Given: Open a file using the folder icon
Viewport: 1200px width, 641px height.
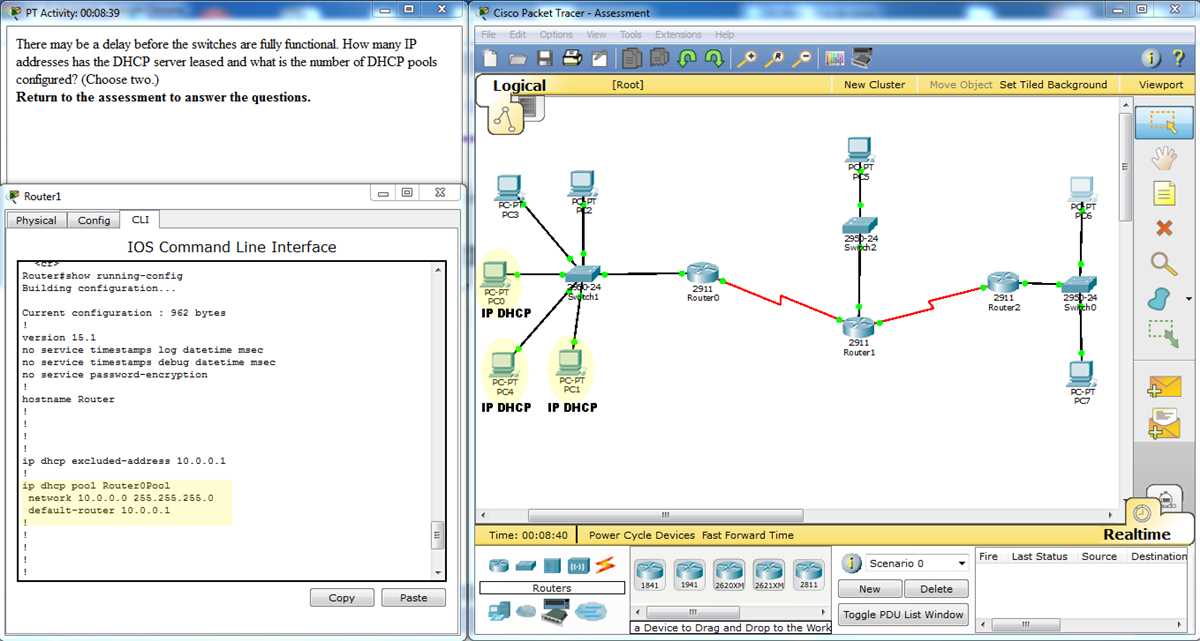Looking at the screenshot, I should [517, 59].
